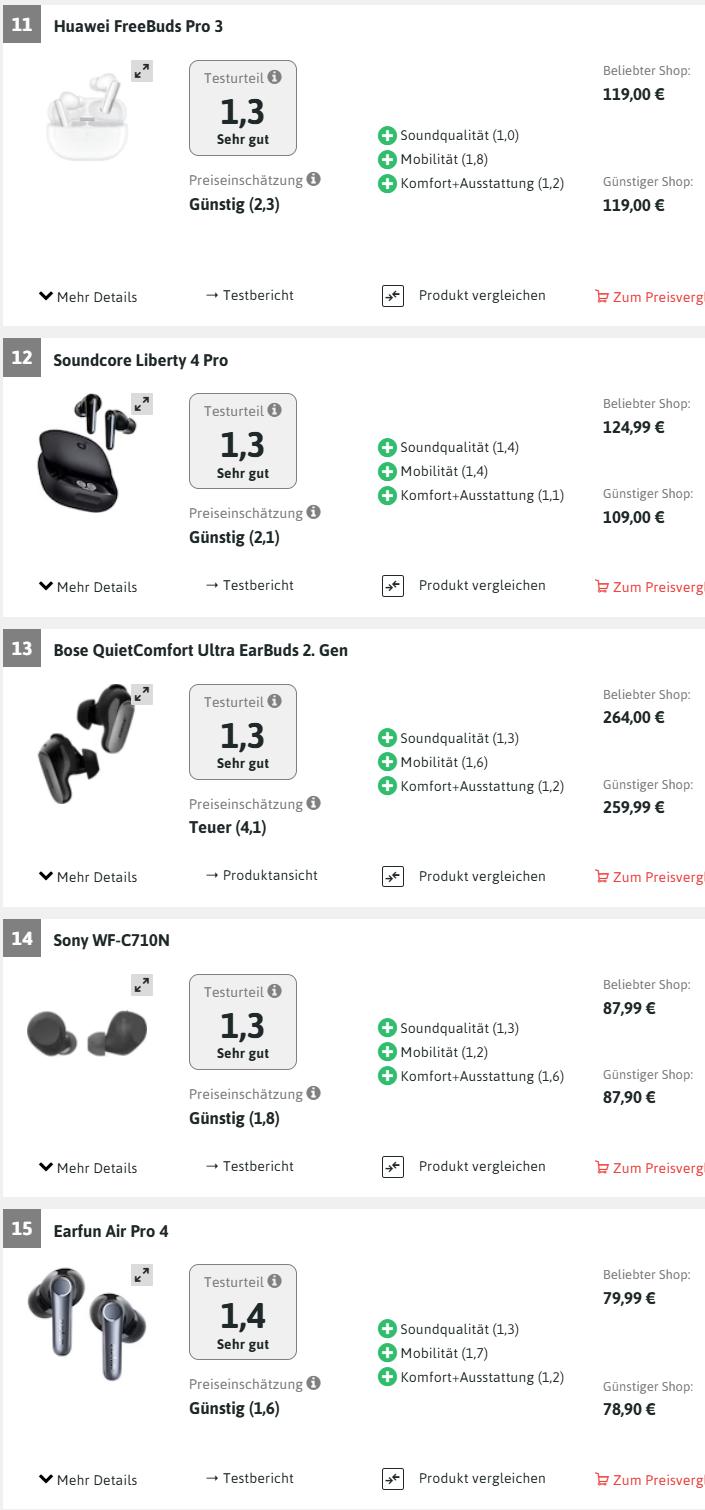The image size is (705, 1510).
Task: Click compare icon for Huawei FreeBuds Pro 3
Action: click(392, 296)
